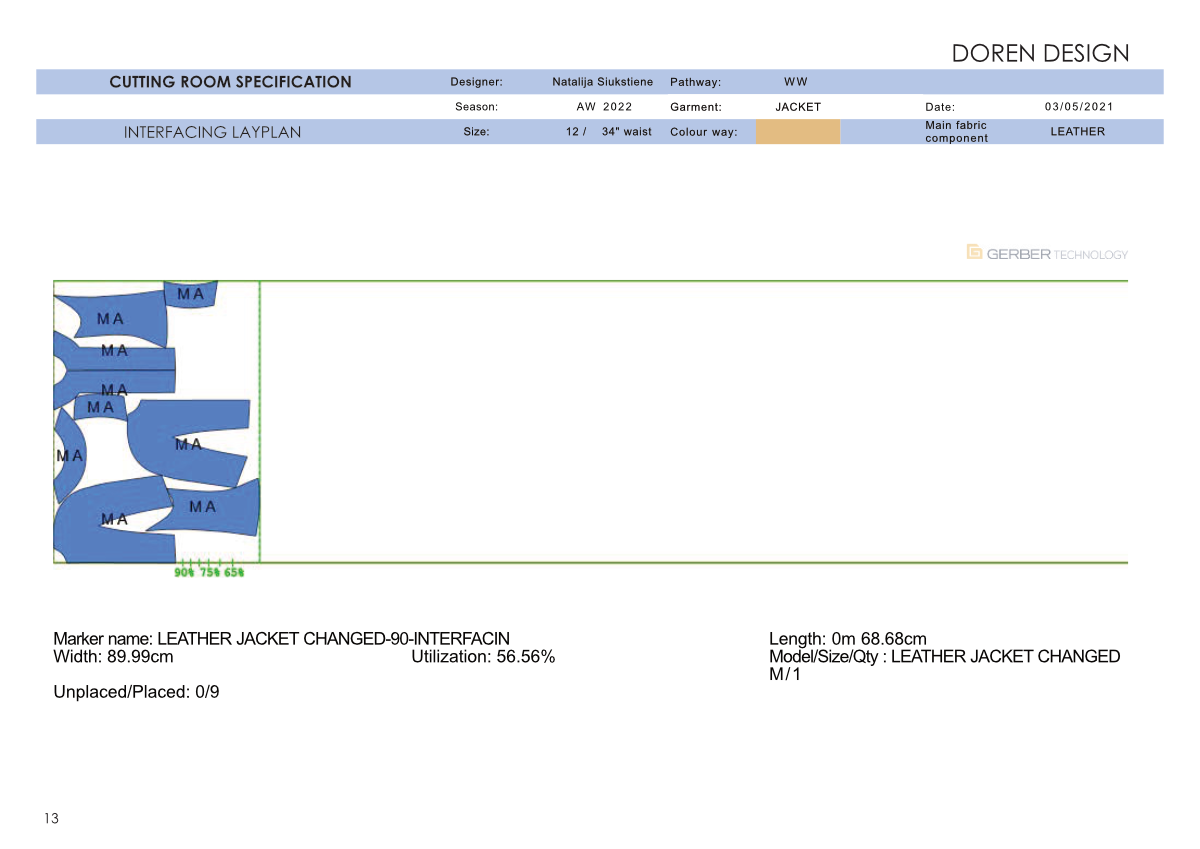Click the "Unplaced/Placed: 0/9" text
Image resolution: width=1200 pixels, height=849 pixels.
136,691
